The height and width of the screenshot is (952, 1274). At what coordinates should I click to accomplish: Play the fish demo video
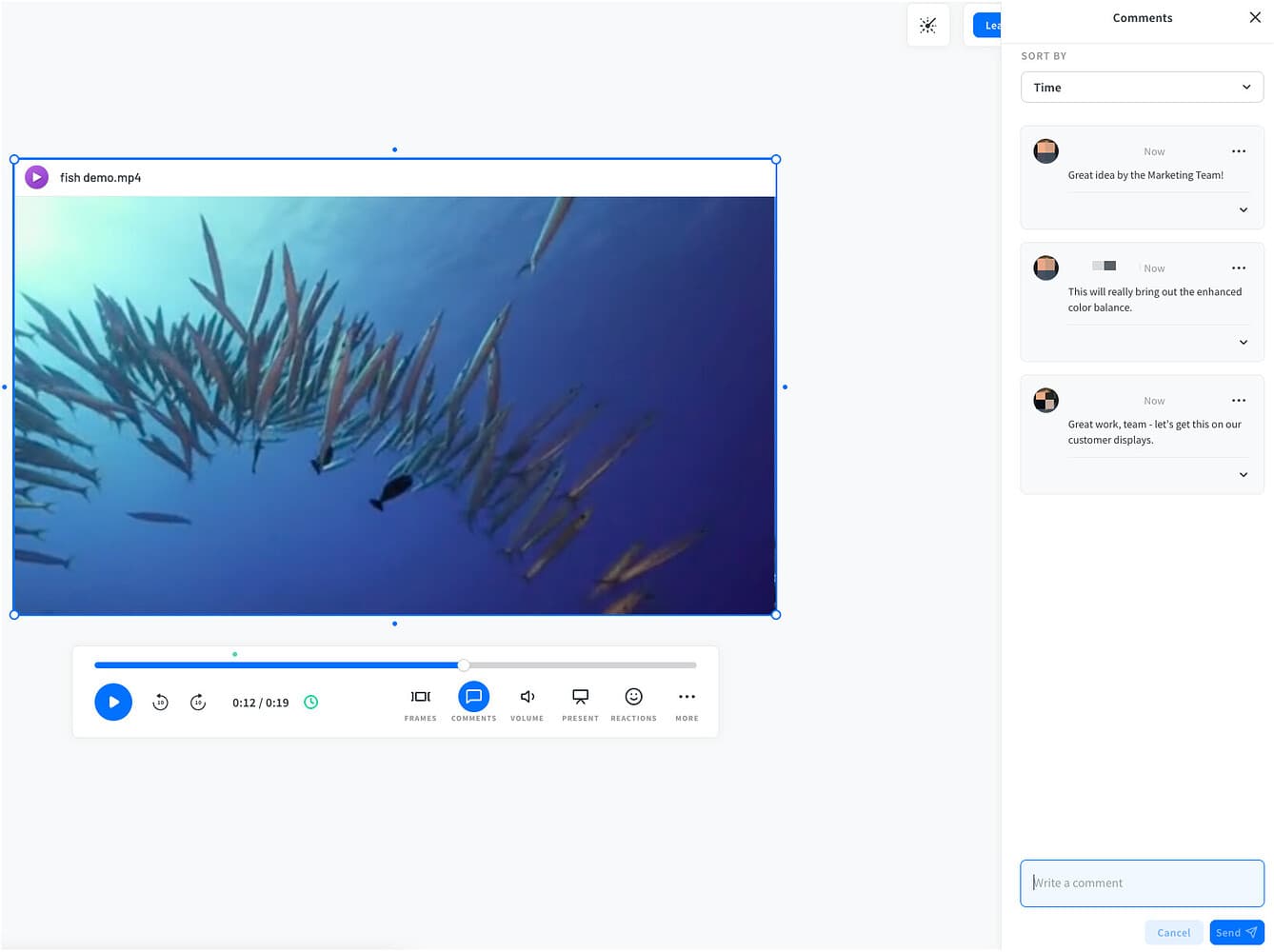tap(113, 702)
